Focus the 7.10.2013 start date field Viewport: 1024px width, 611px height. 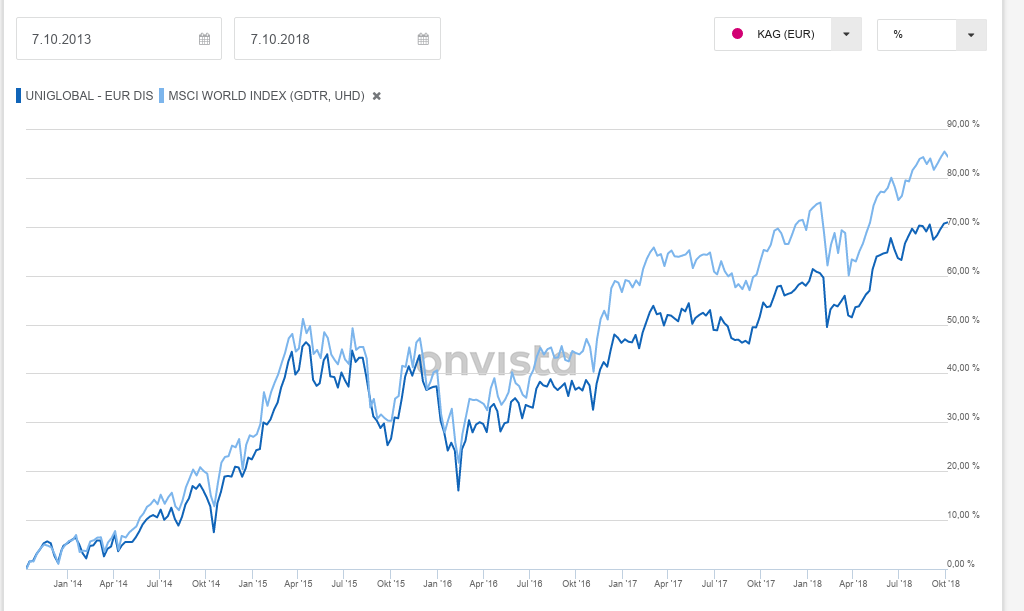[x=105, y=39]
